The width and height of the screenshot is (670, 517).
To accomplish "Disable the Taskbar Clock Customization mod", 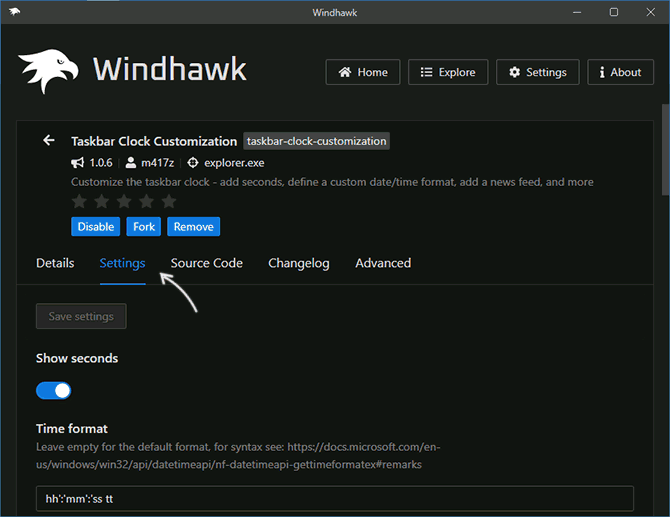I will point(96,226).
